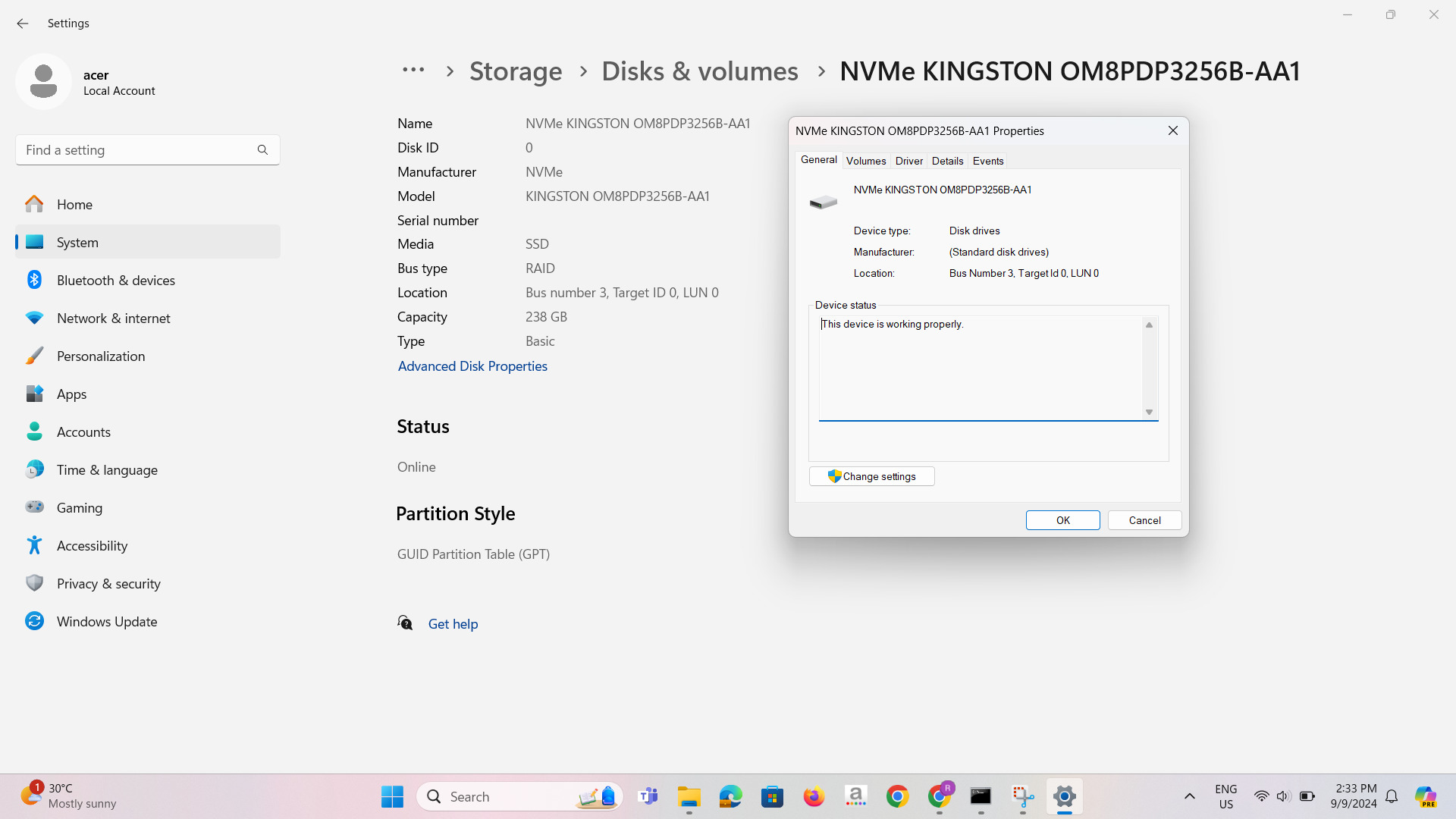Click the back arrow in Settings
Screen dimensions: 1456x819
coord(23,24)
